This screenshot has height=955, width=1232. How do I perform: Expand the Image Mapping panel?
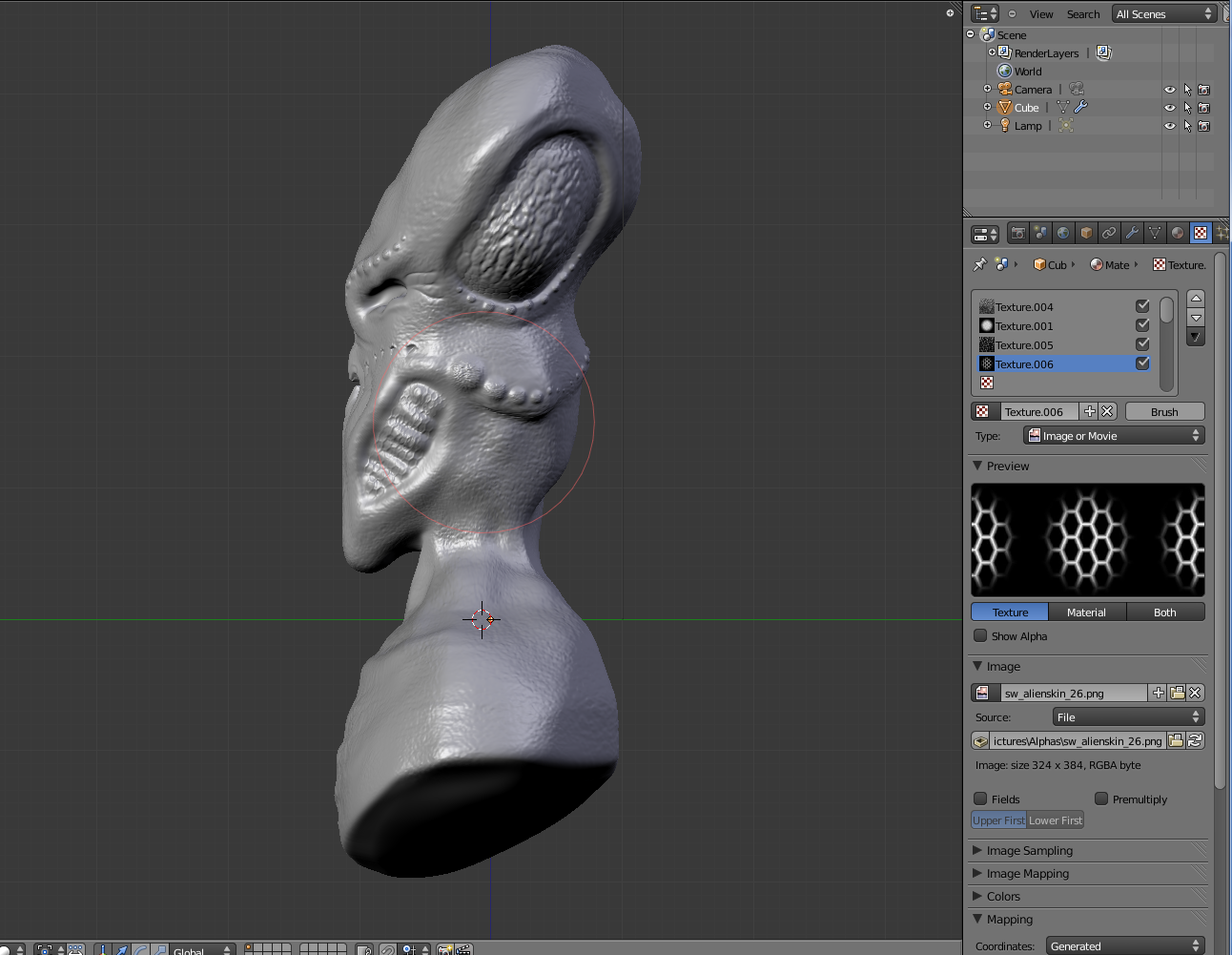coord(977,873)
